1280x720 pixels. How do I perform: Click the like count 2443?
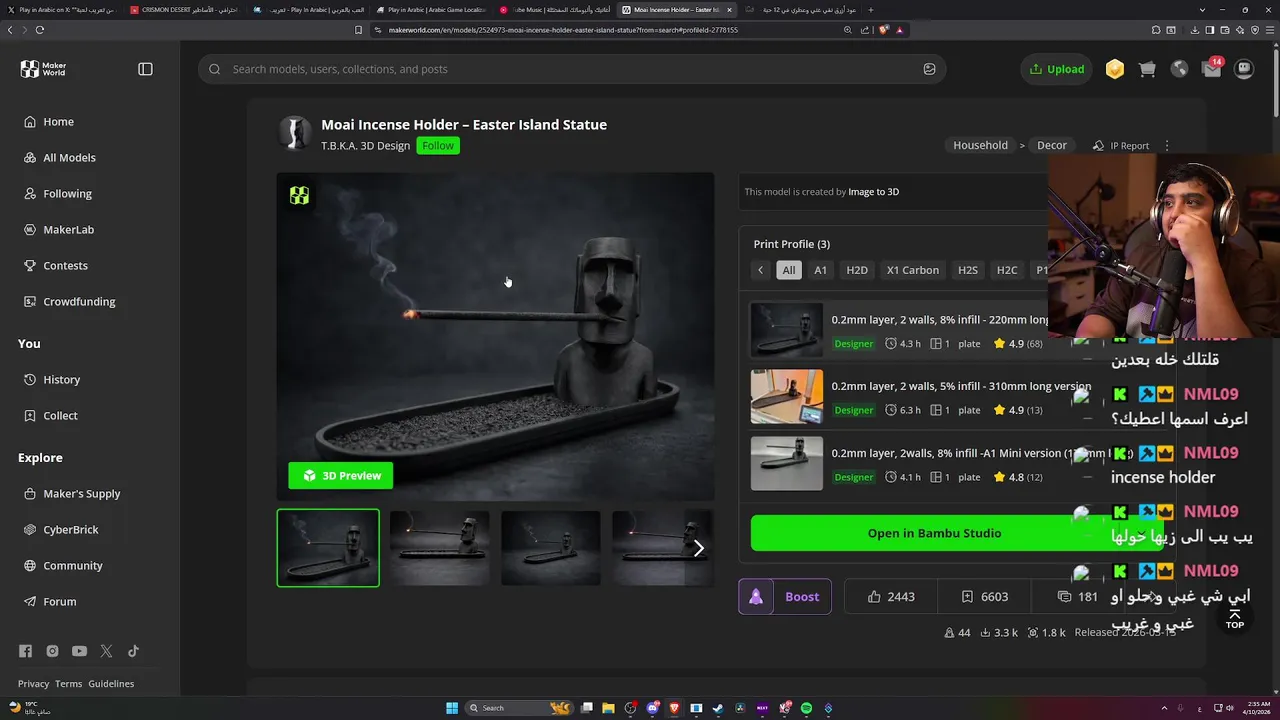point(891,597)
